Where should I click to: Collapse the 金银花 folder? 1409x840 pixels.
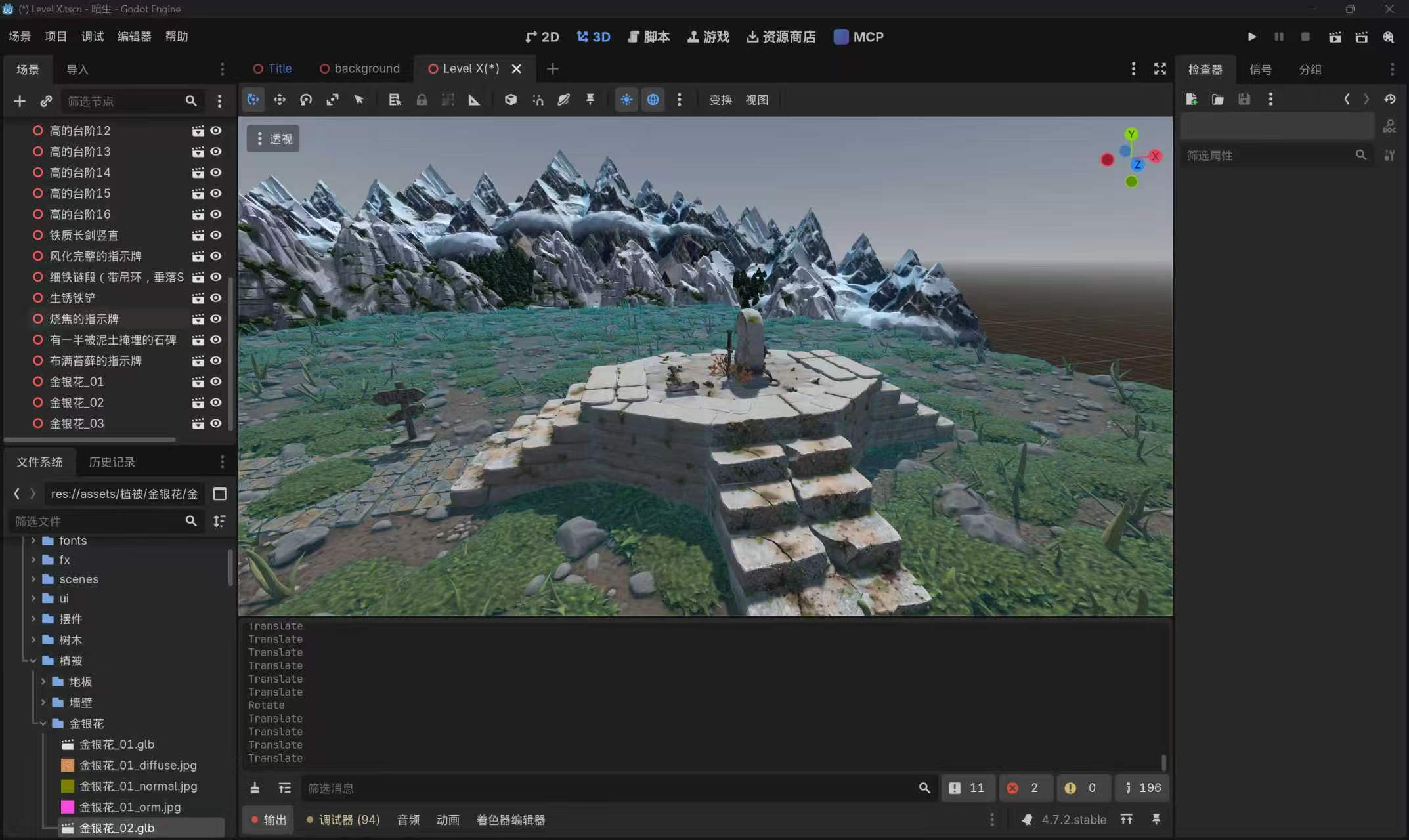pos(43,724)
